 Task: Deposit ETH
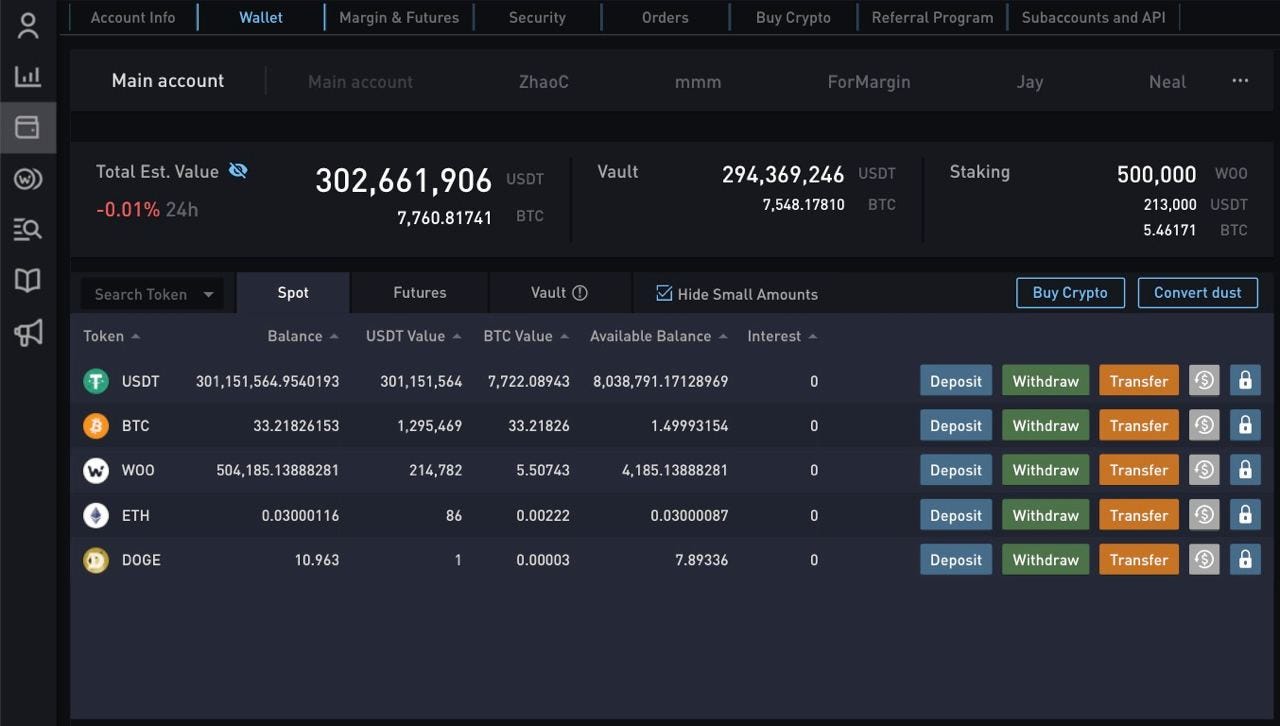[956, 515]
